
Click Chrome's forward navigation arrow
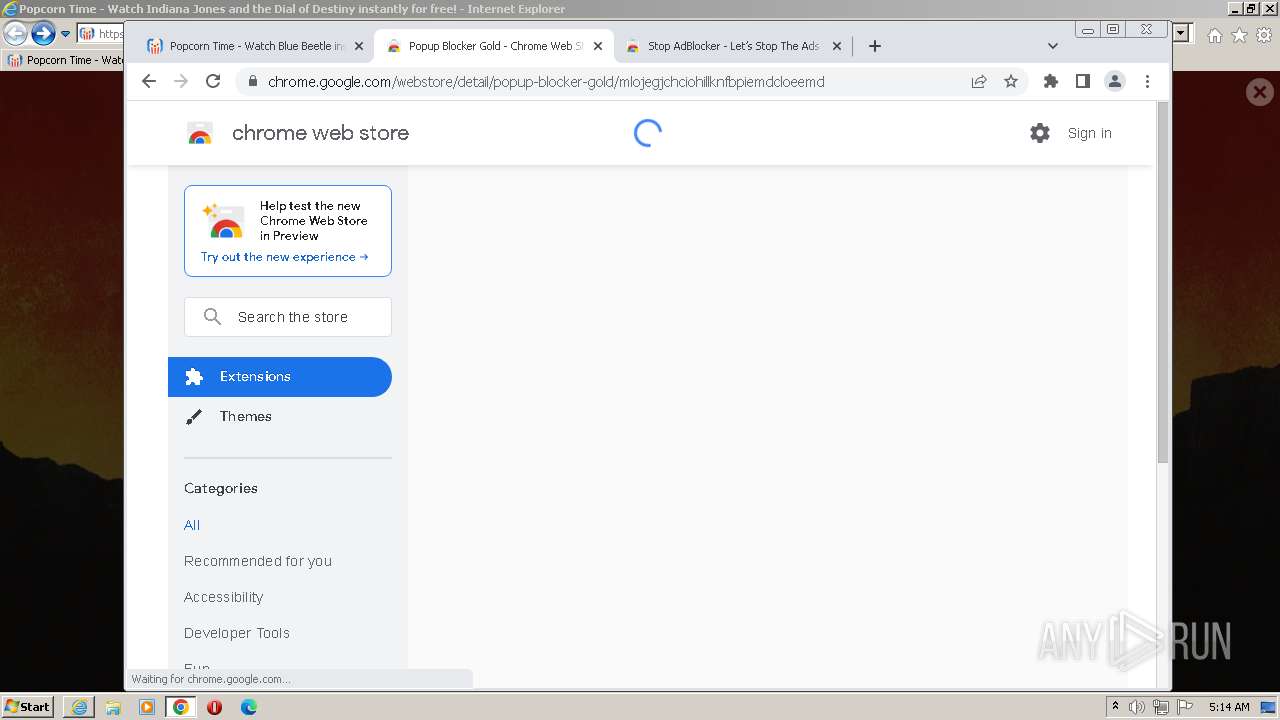(181, 82)
